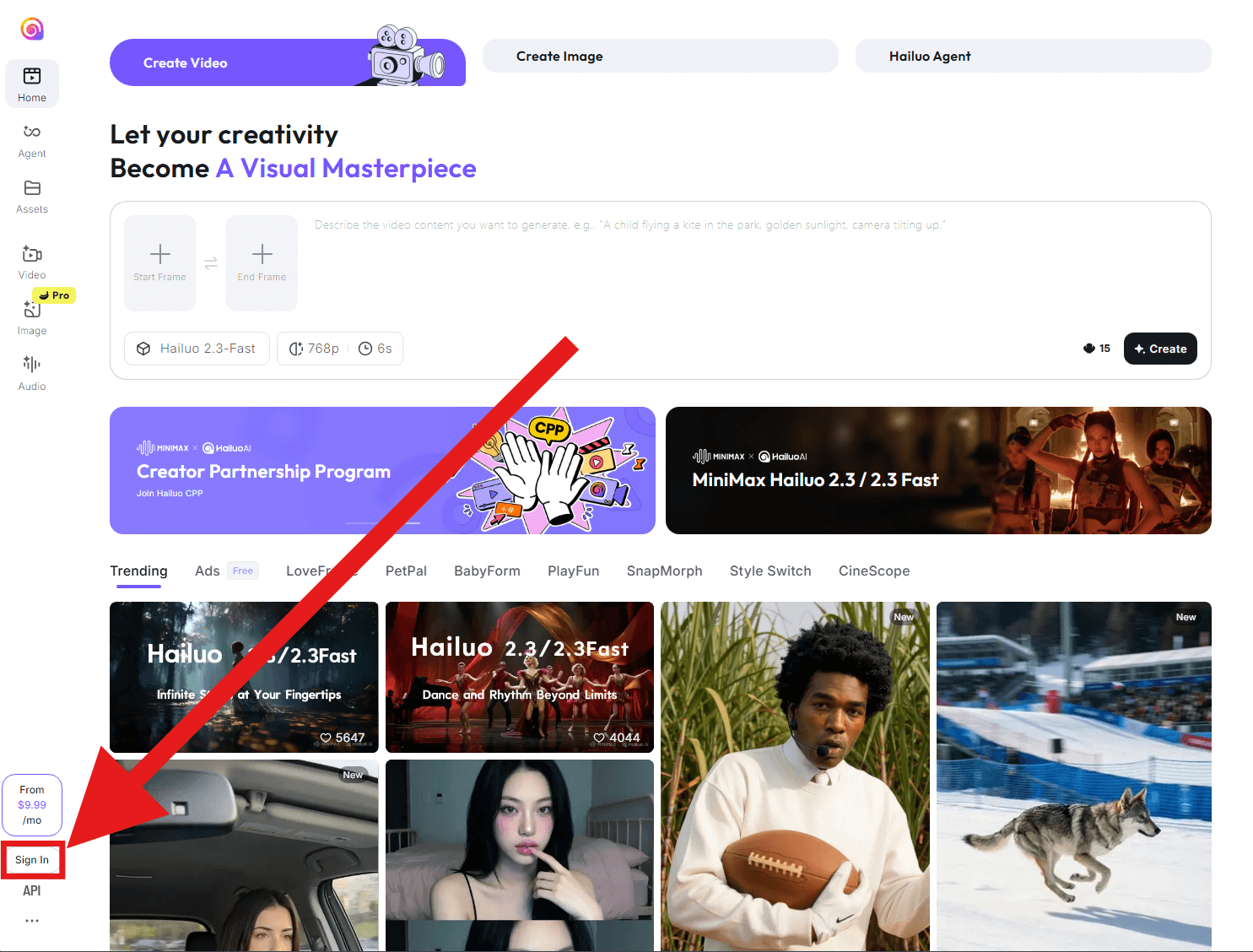The height and width of the screenshot is (952, 1253).
Task: Like the Dance and Rhythm video
Action: (x=599, y=738)
